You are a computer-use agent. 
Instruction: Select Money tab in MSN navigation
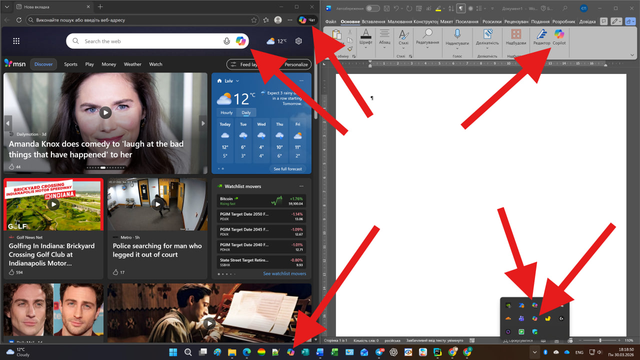click(109, 64)
